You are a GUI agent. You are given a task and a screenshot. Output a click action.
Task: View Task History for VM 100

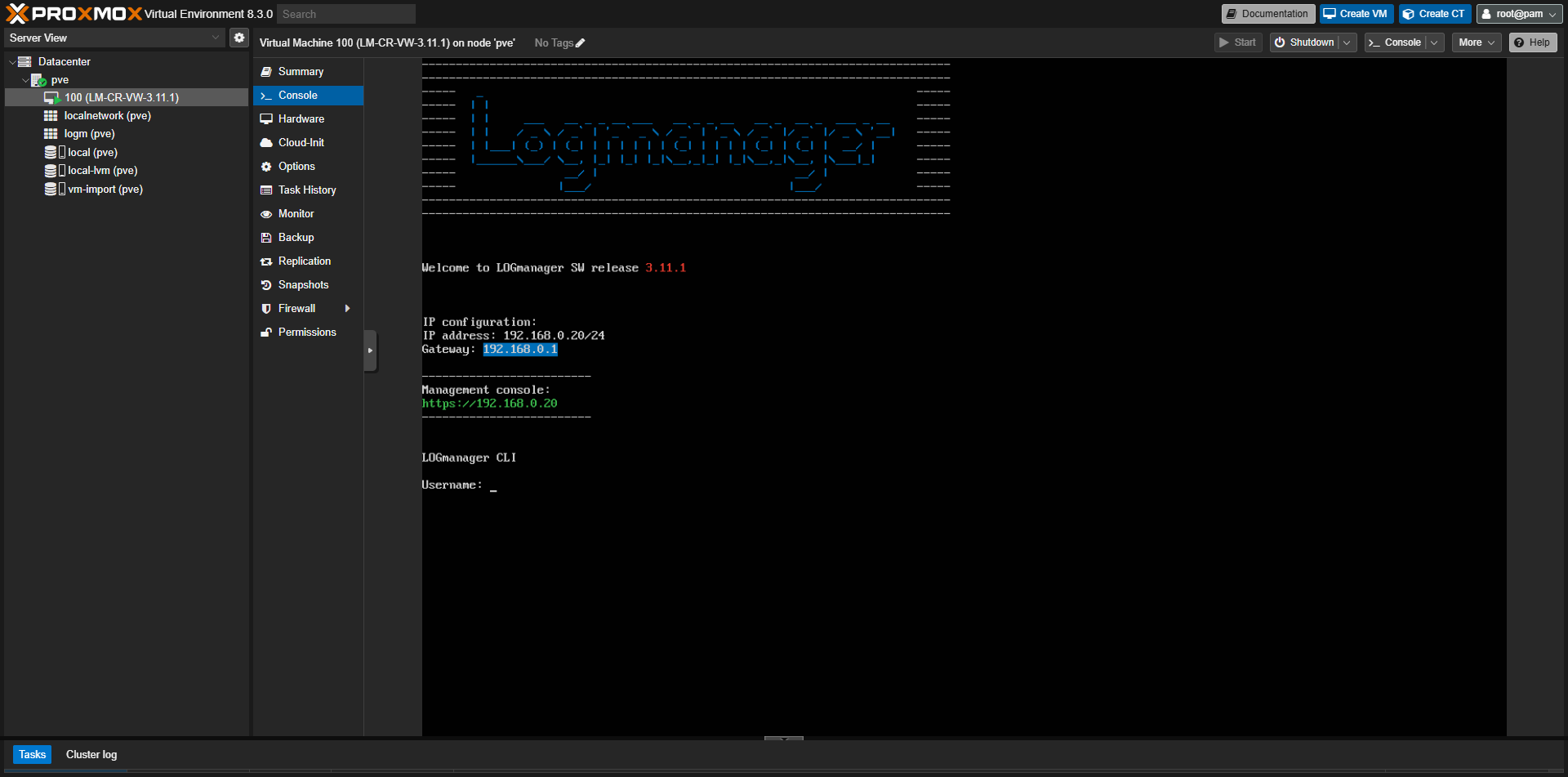pos(307,190)
